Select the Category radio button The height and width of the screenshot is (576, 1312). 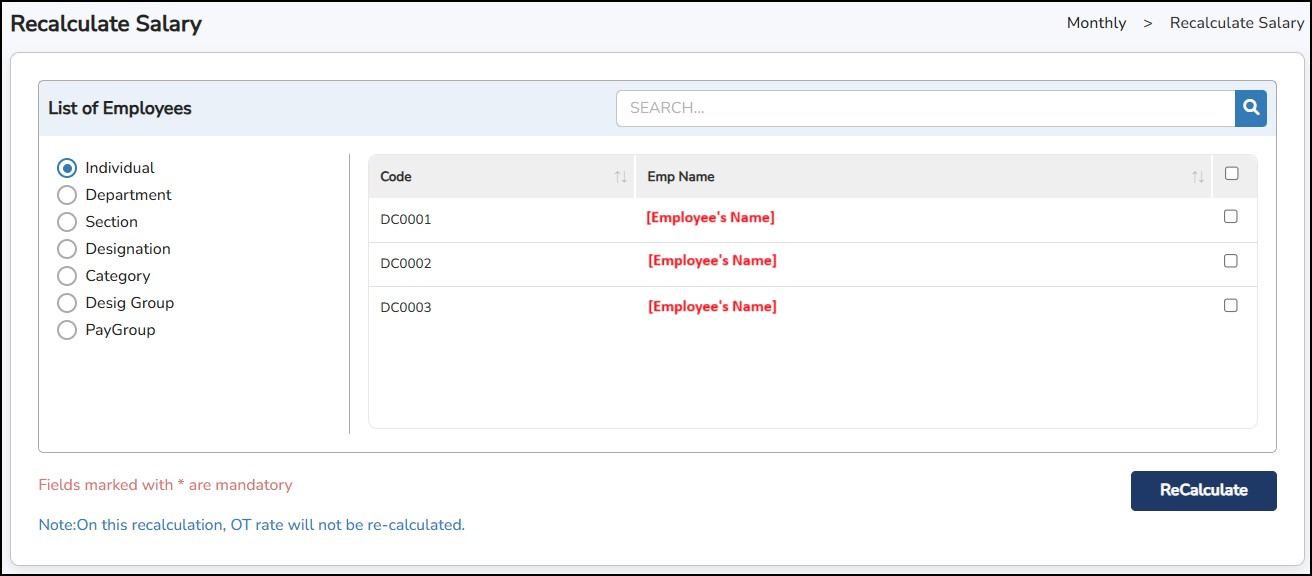point(67,276)
